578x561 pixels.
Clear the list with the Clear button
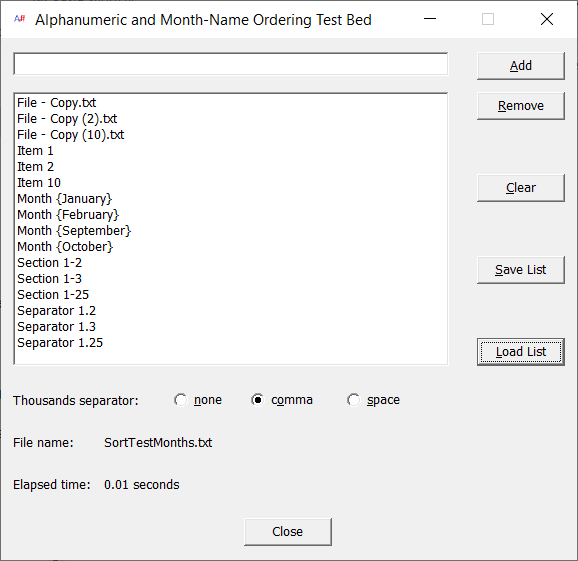pyautogui.click(x=520, y=188)
